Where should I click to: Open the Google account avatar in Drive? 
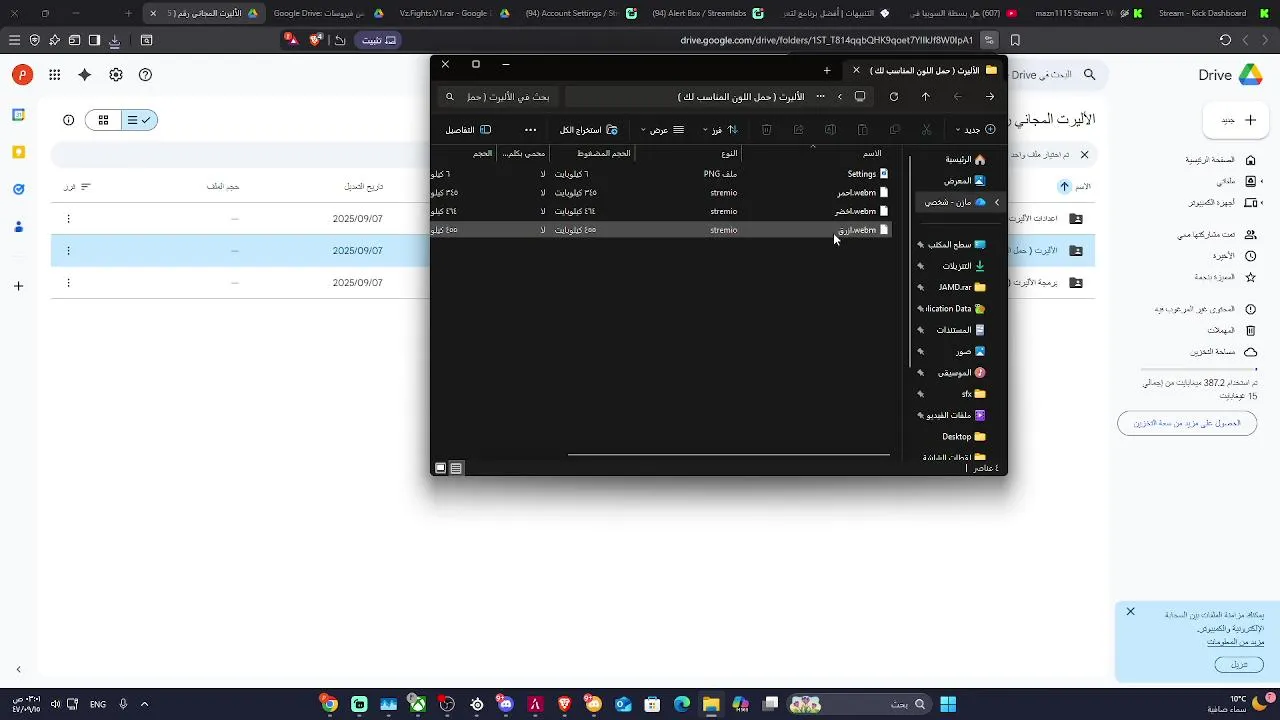[22, 75]
